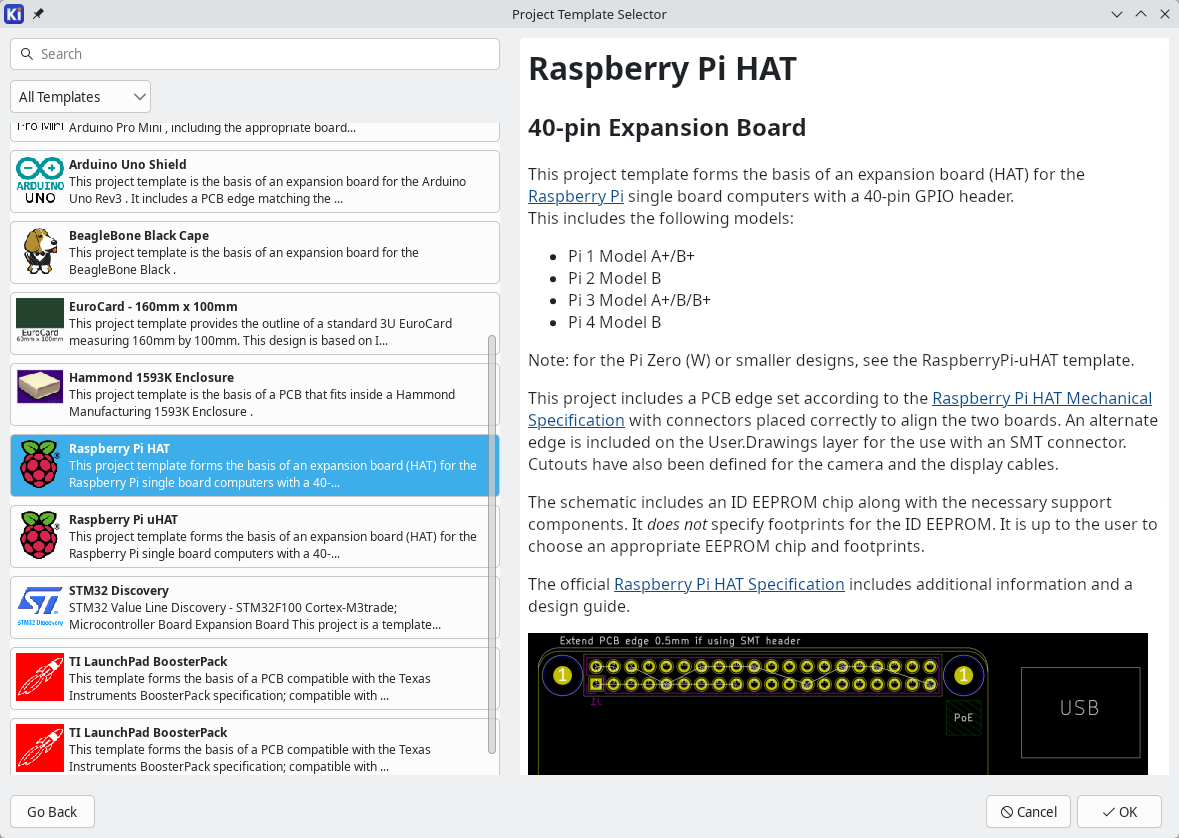Click the BeagleBone dog mascot icon
Viewport: 1179px width, 838px height.
click(x=40, y=252)
